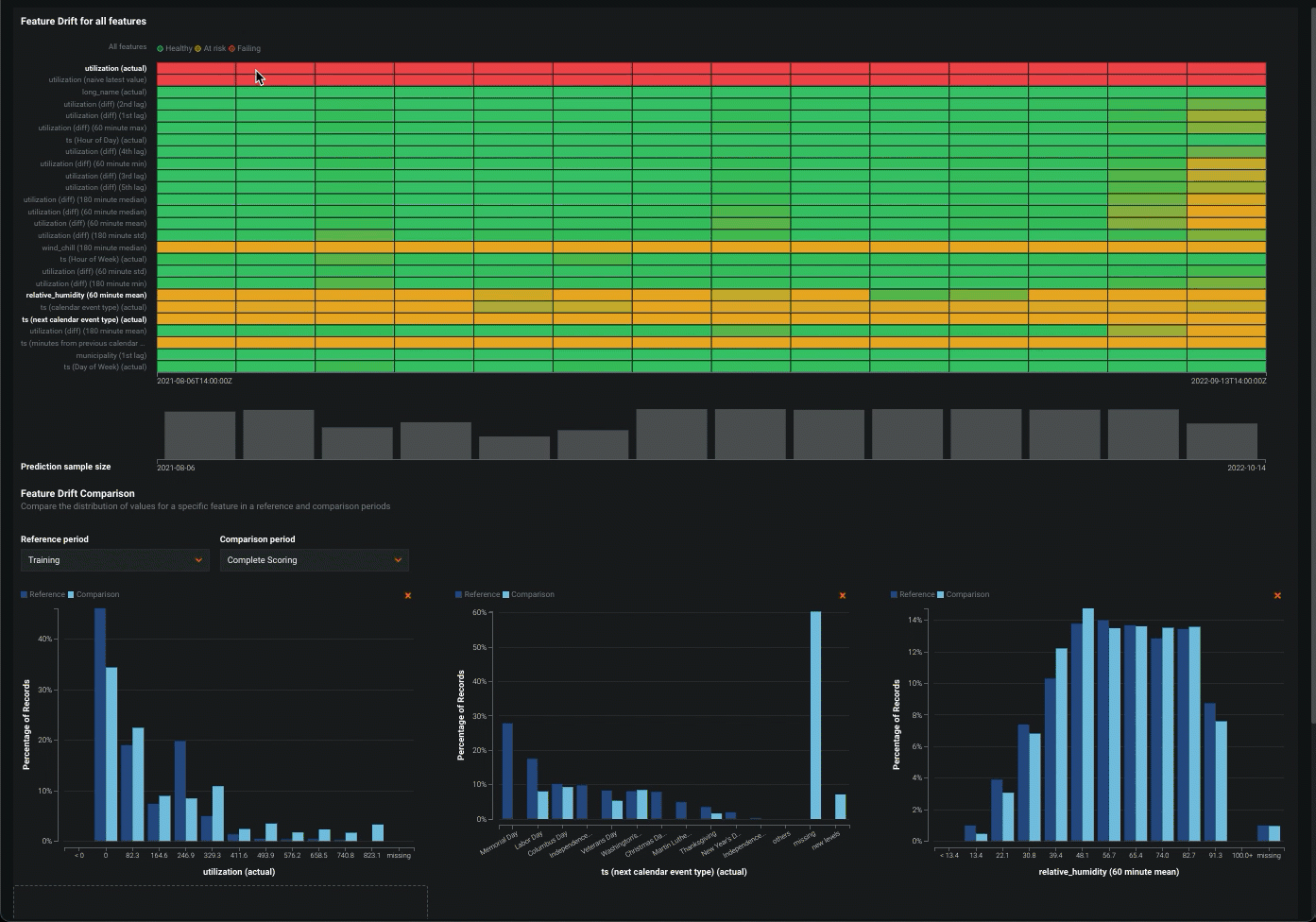Open the Comparison period dropdown
The image size is (1316, 922).
click(x=314, y=560)
